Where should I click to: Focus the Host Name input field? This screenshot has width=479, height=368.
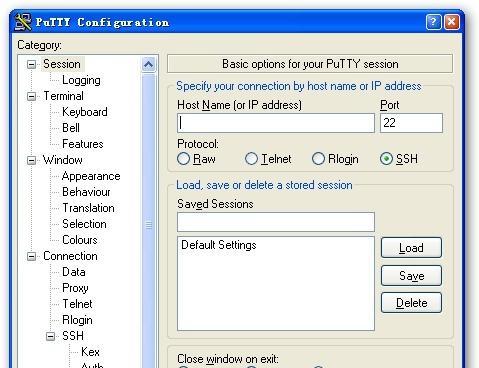(276, 123)
